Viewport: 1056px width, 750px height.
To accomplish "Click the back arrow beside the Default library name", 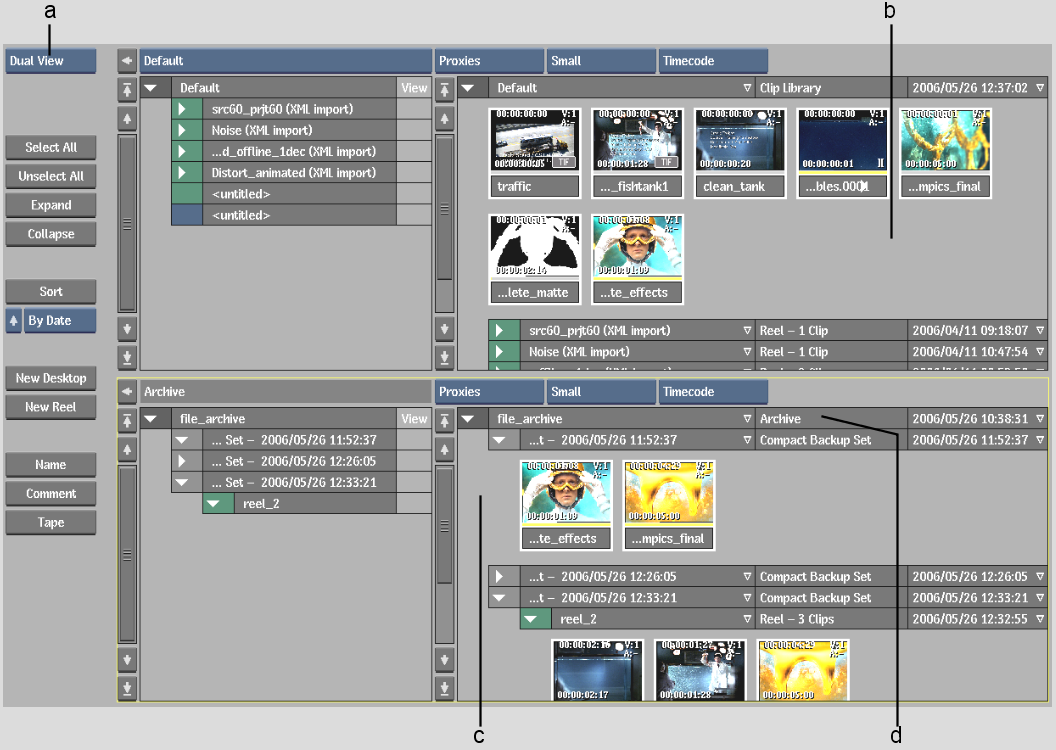I will (127, 61).
